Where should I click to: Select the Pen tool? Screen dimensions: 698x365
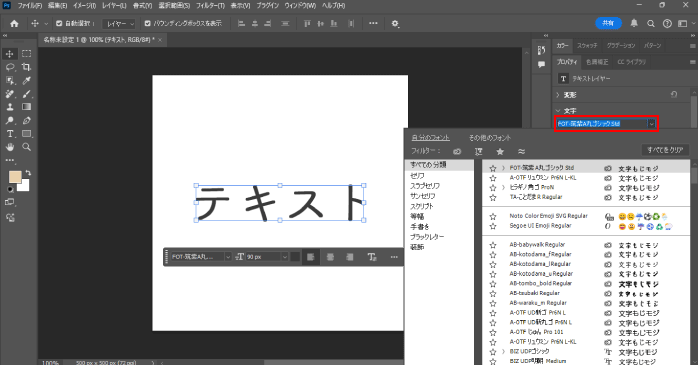(27, 120)
